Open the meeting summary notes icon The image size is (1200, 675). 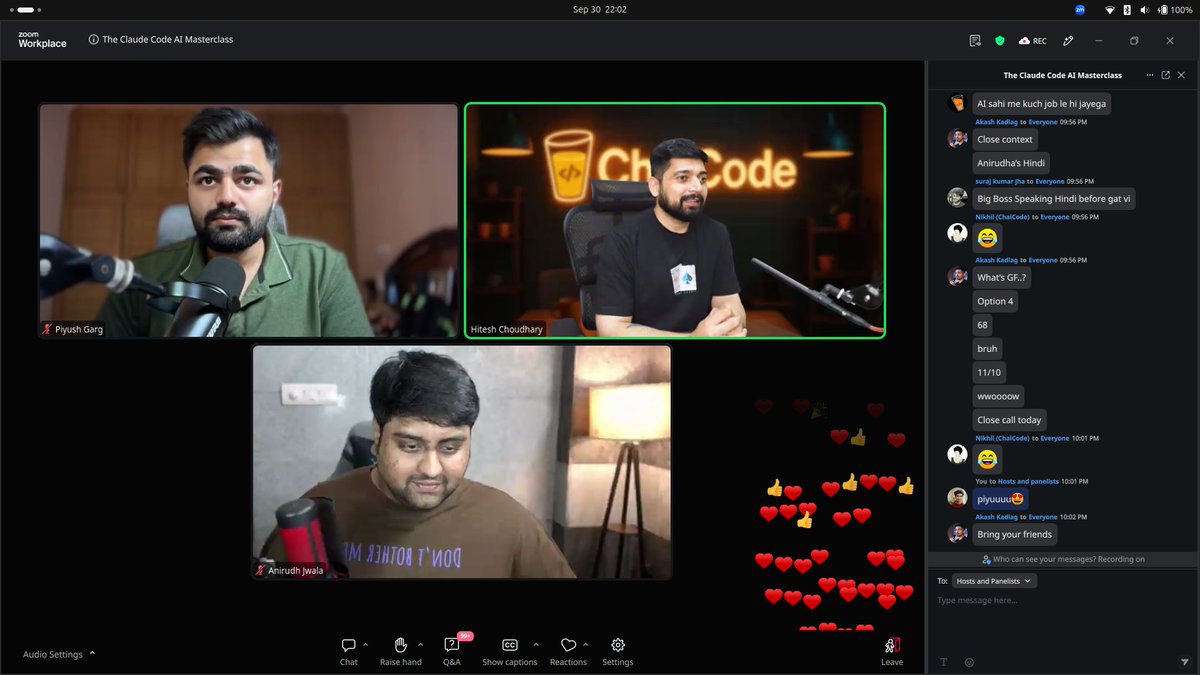[x=975, y=41]
